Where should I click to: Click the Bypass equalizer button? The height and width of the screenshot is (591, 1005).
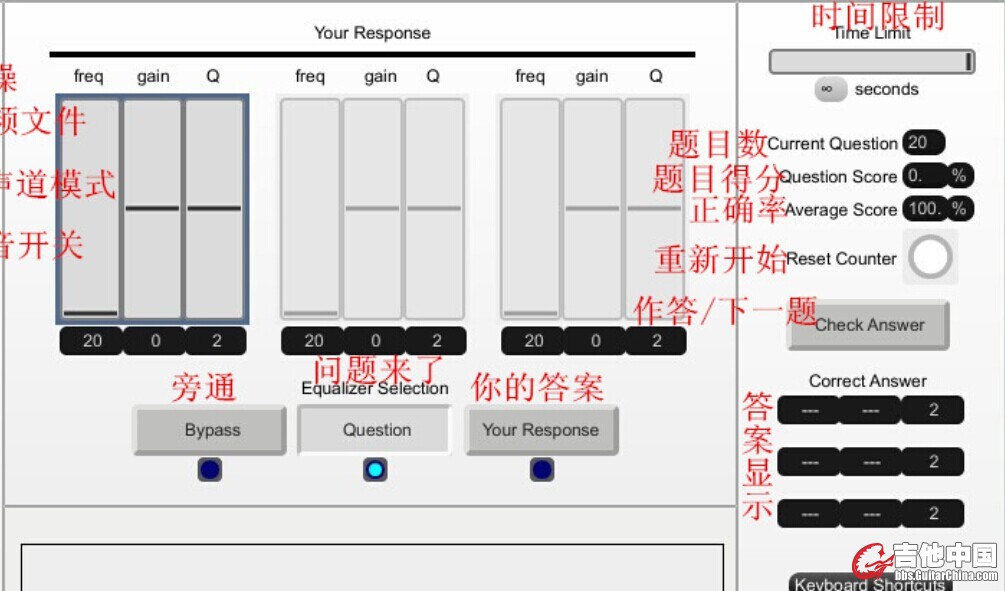(x=211, y=430)
